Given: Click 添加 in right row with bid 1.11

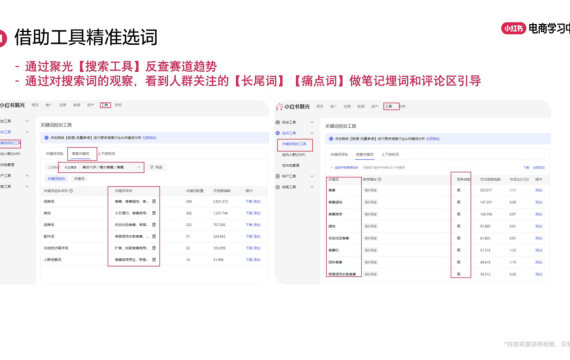Looking at the screenshot, I should point(539,190).
